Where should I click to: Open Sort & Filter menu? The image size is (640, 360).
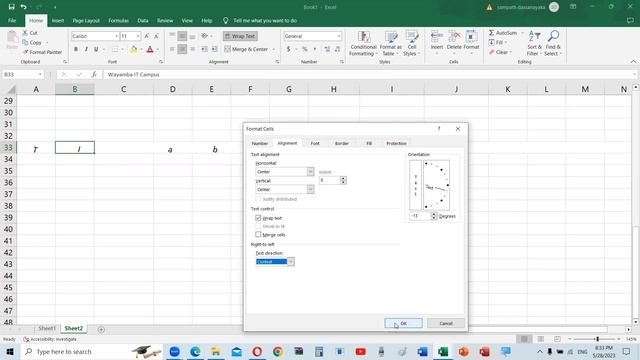click(x=534, y=43)
